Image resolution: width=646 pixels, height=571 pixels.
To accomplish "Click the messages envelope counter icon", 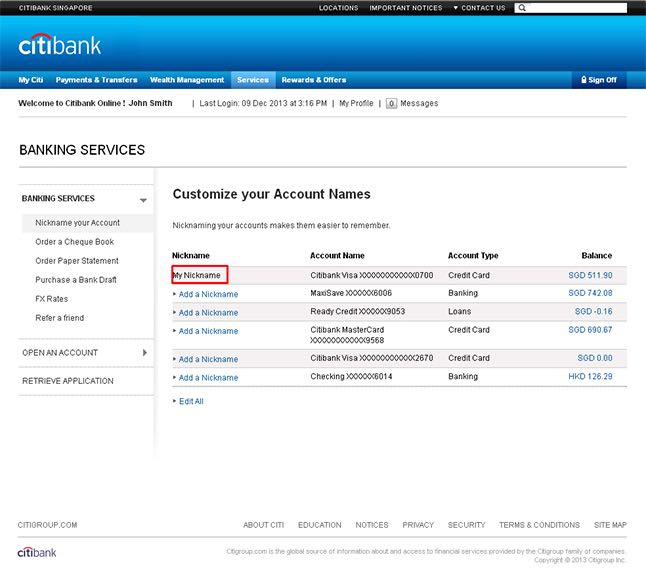I will pyautogui.click(x=391, y=103).
